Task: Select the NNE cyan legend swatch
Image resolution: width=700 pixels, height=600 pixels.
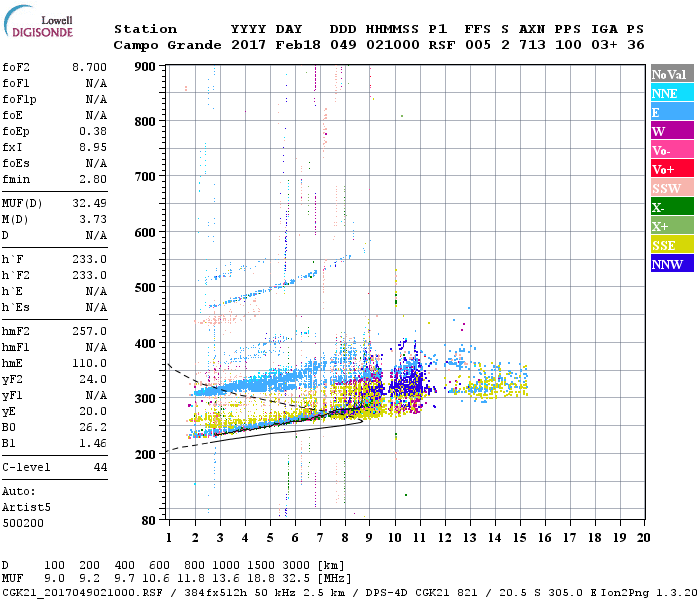Action: click(x=672, y=92)
